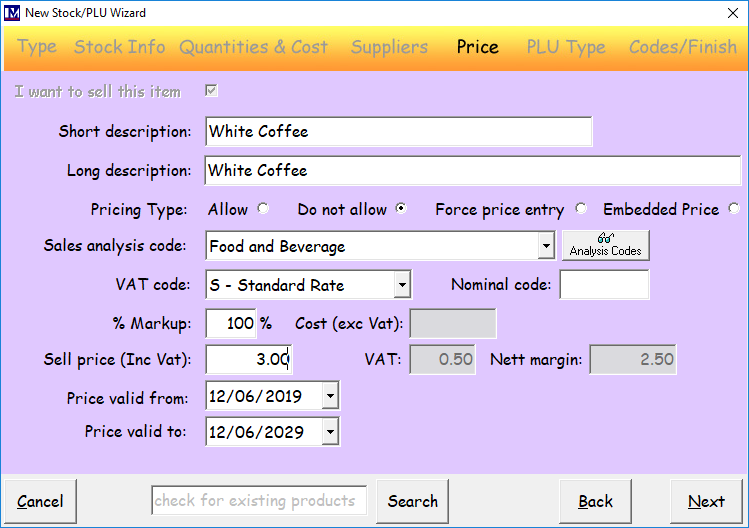The width and height of the screenshot is (749, 528).
Task: Go to the PLU Type step
Action: pyautogui.click(x=566, y=47)
